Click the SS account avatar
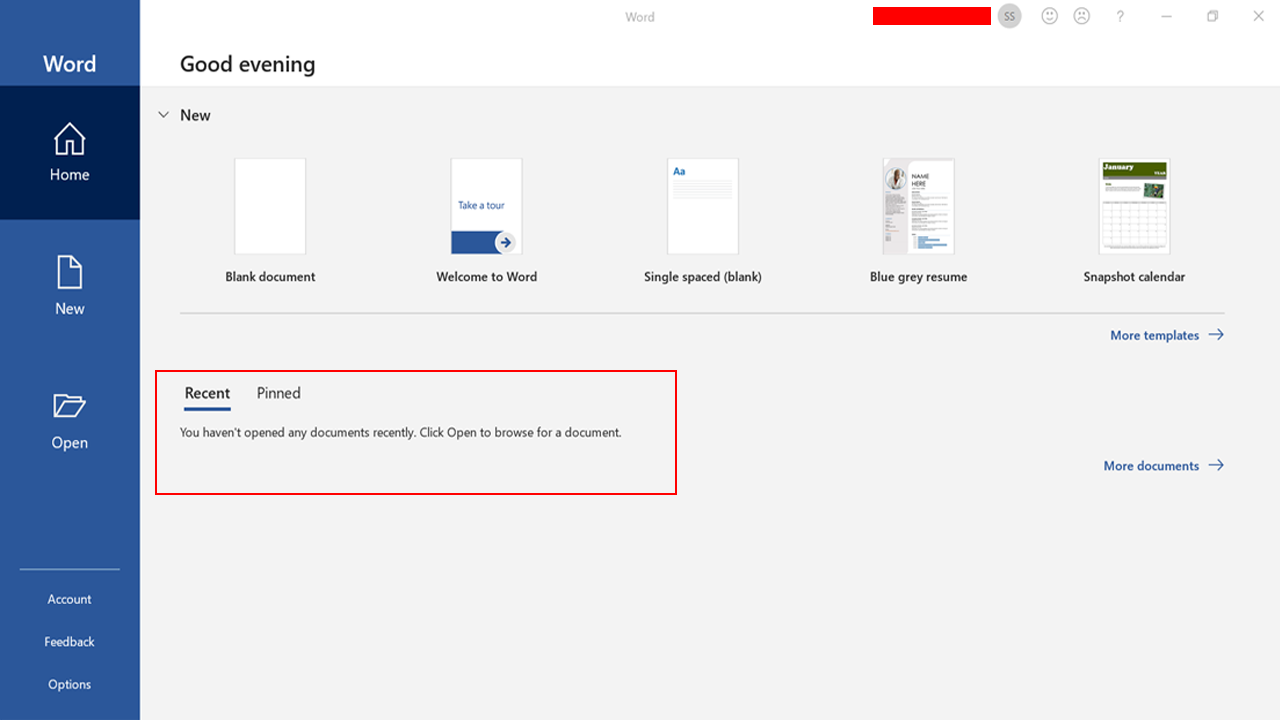This screenshot has width=1280, height=720. click(x=1009, y=16)
